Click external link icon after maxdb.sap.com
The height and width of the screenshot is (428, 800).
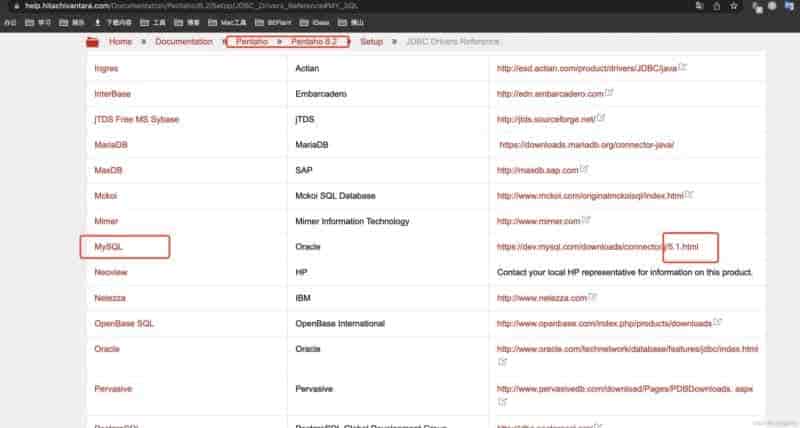(584, 169)
